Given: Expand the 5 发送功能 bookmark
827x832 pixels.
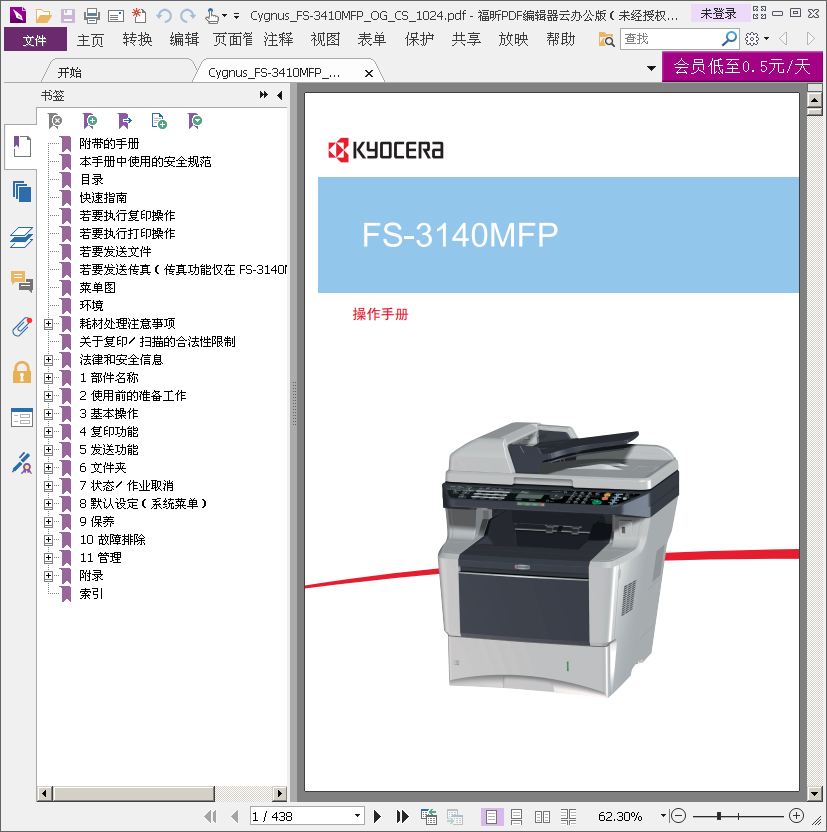Looking at the screenshot, I should coord(48,450).
